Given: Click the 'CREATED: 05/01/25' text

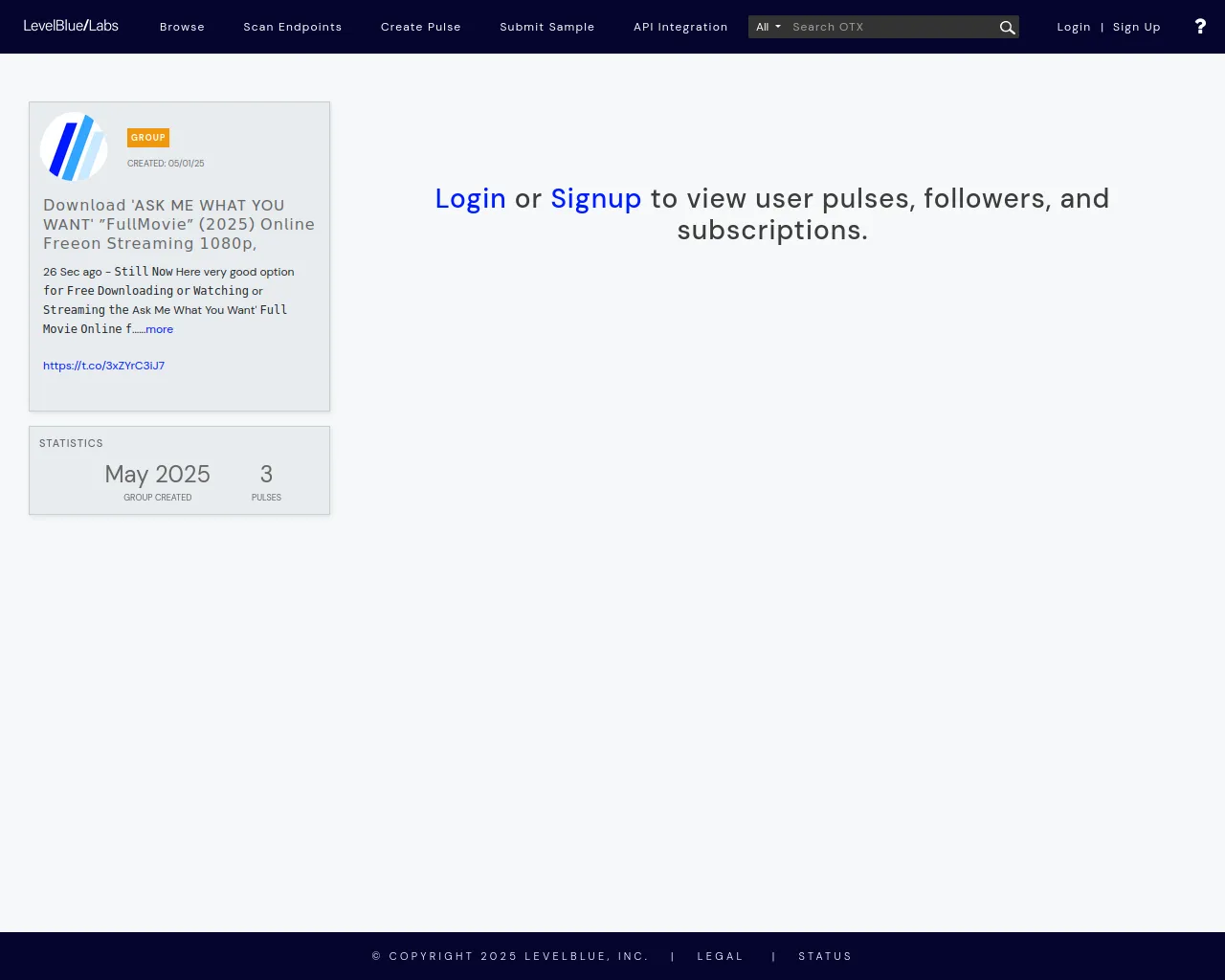Looking at the screenshot, I should [x=166, y=164].
